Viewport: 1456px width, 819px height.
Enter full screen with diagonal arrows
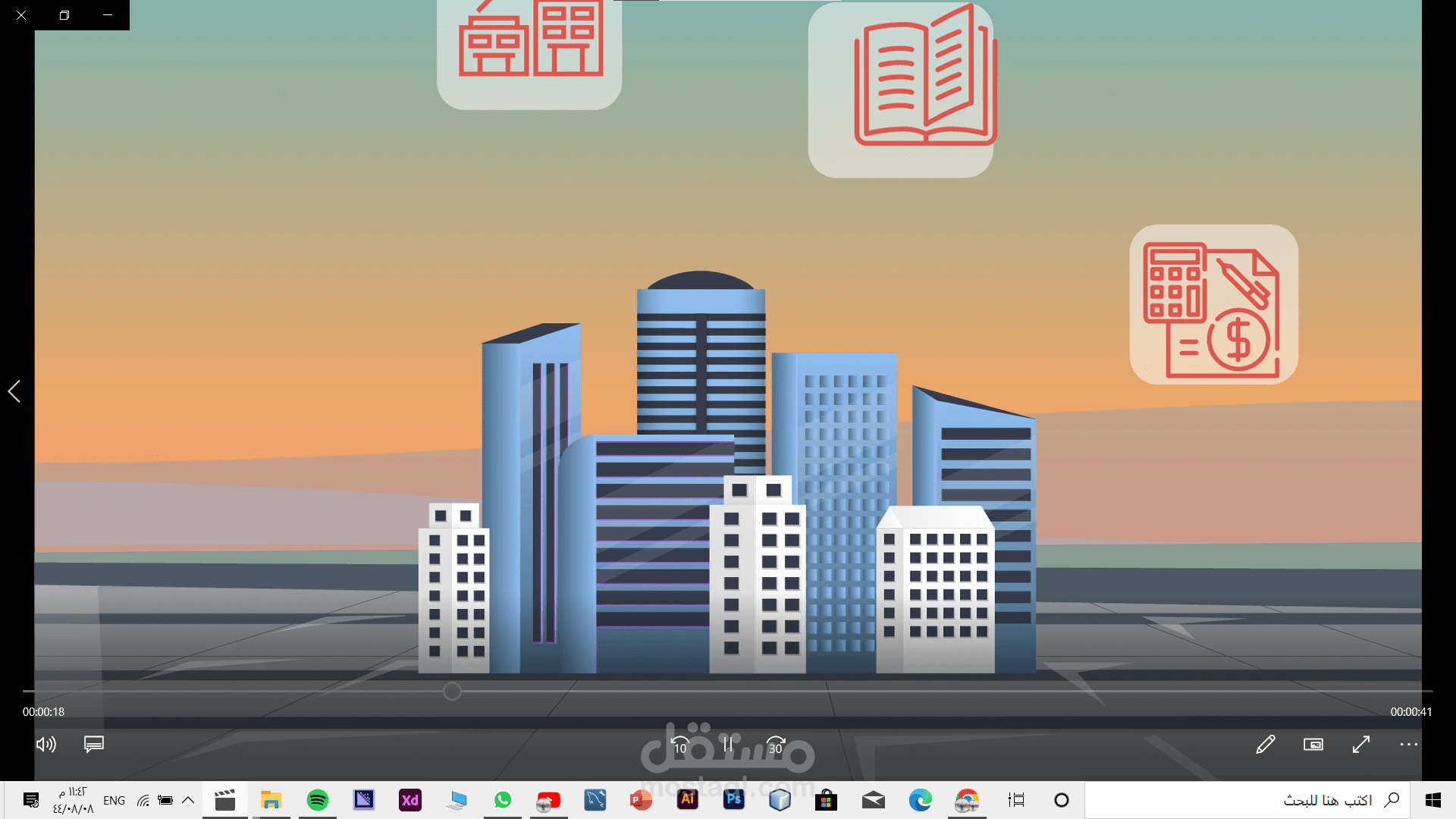[x=1361, y=744]
